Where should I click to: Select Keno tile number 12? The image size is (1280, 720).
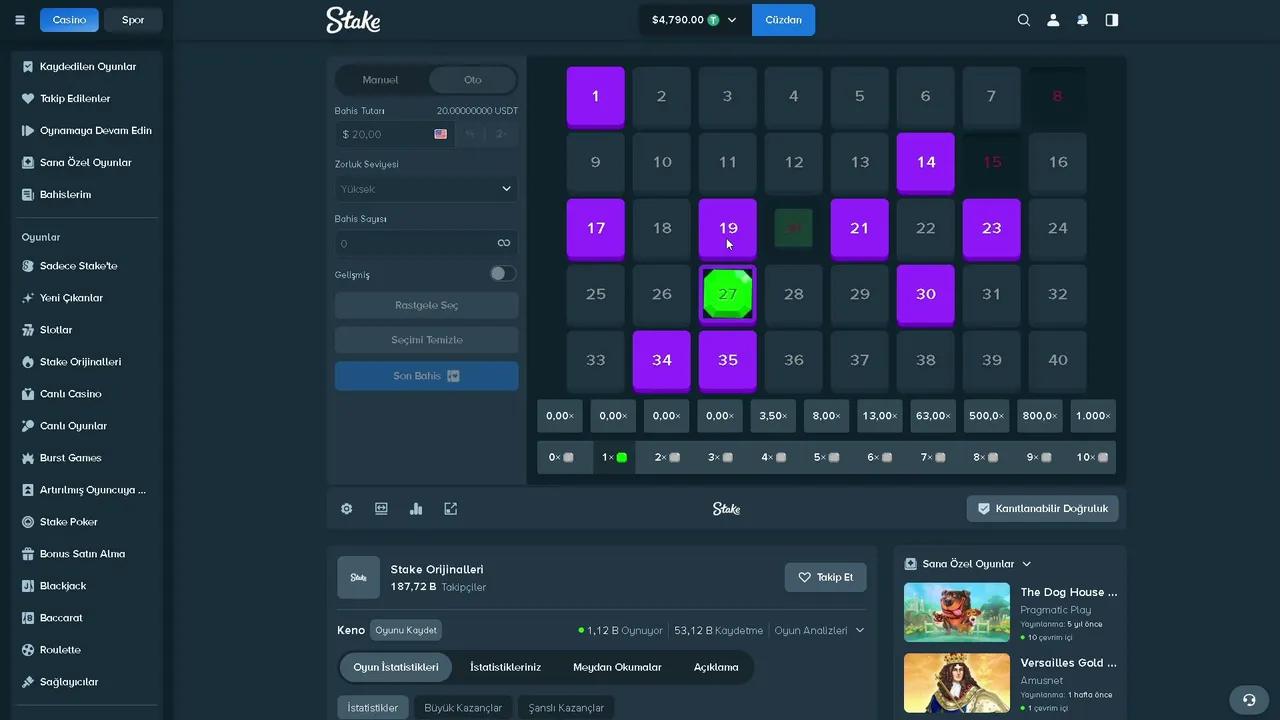(794, 163)
